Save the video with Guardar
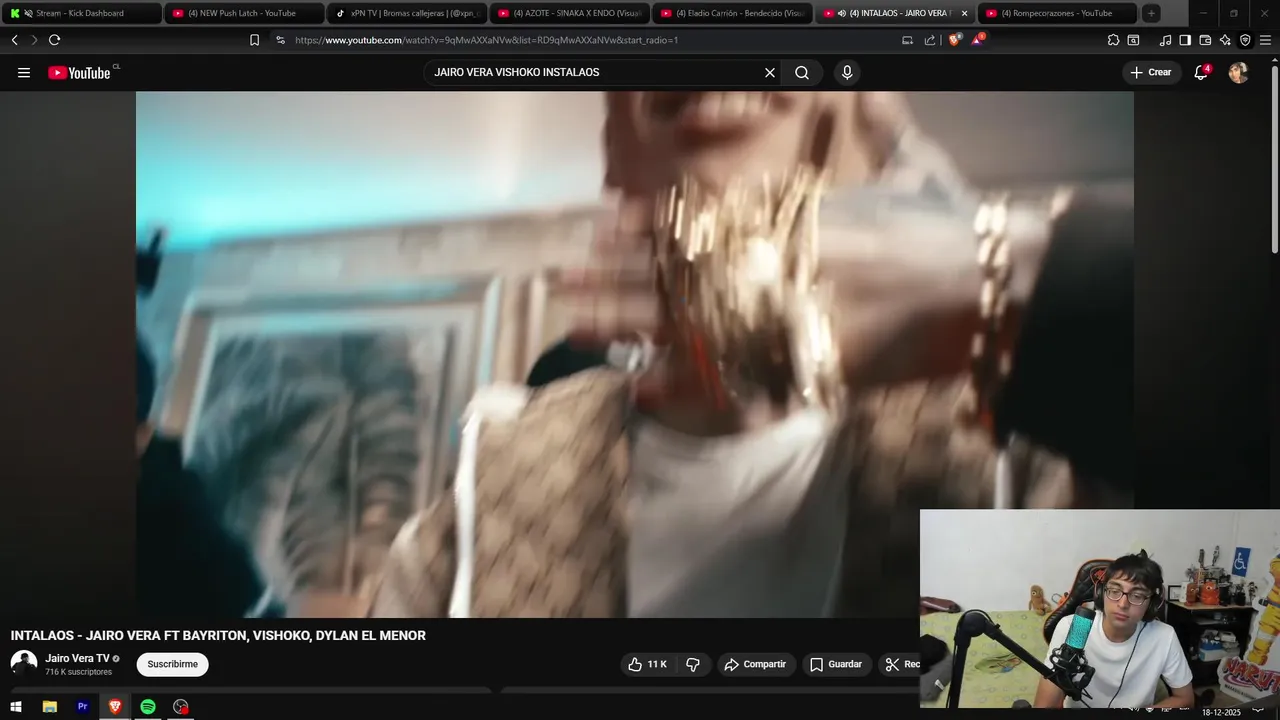 [835, 664]
